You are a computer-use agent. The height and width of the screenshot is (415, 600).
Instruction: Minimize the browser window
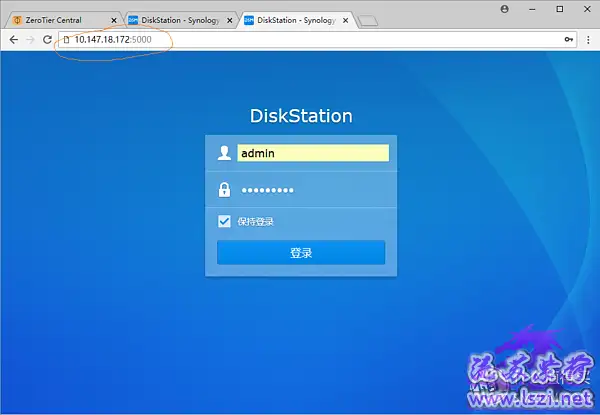532,9
